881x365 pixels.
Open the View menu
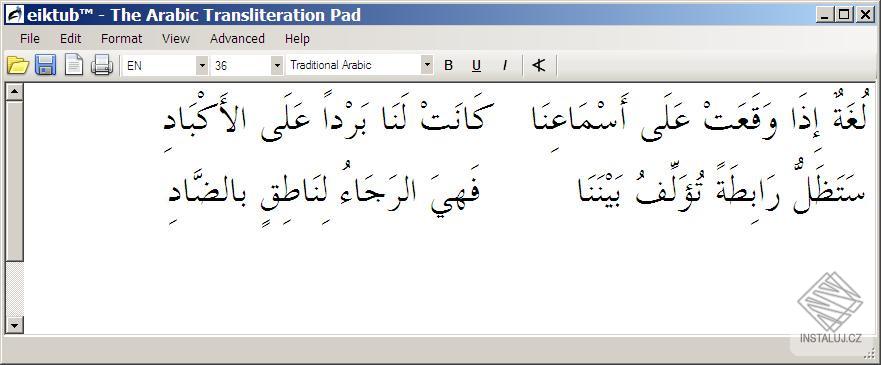click(x=176, y=39)
